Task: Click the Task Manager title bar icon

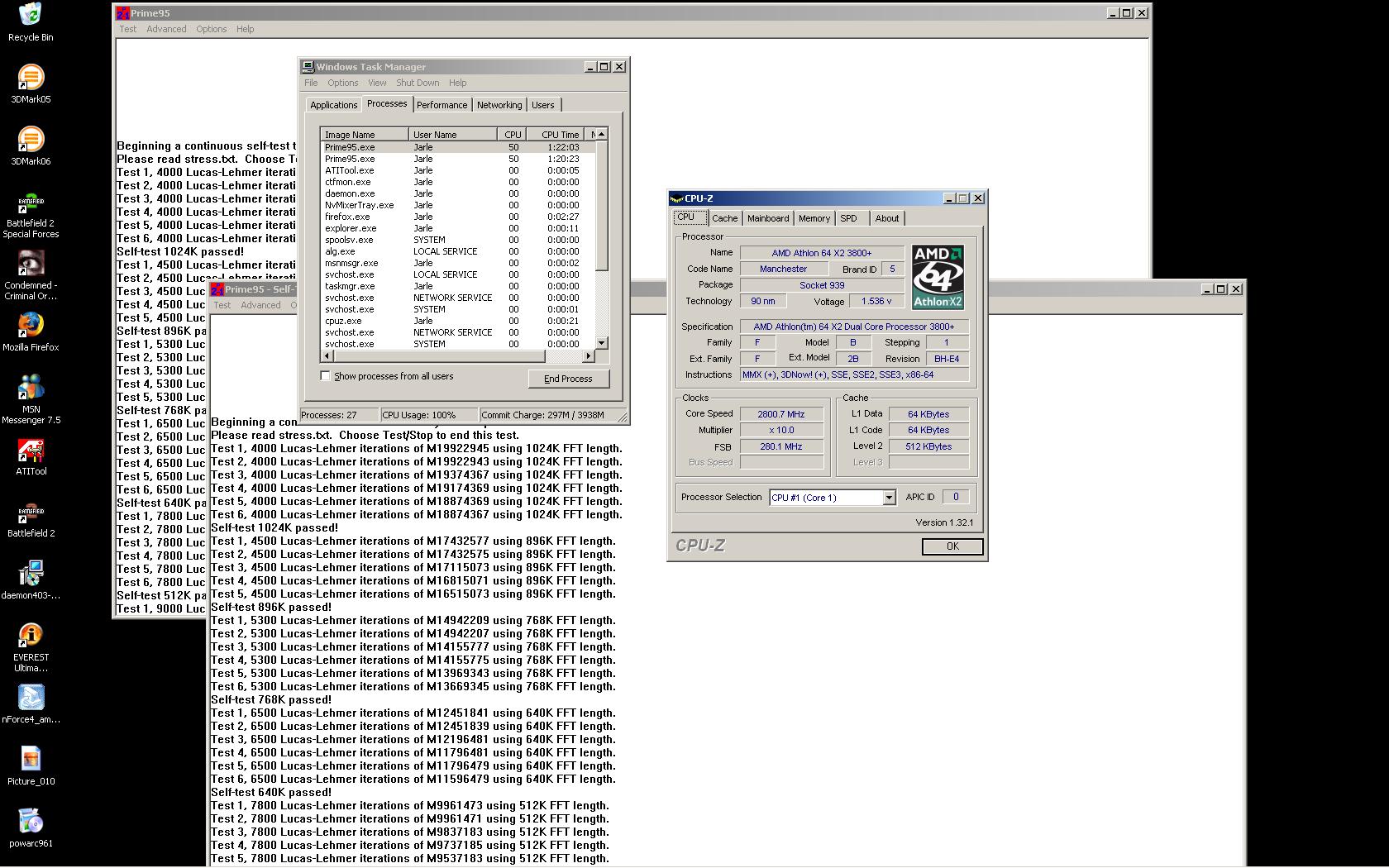Action: click(308, 67)
